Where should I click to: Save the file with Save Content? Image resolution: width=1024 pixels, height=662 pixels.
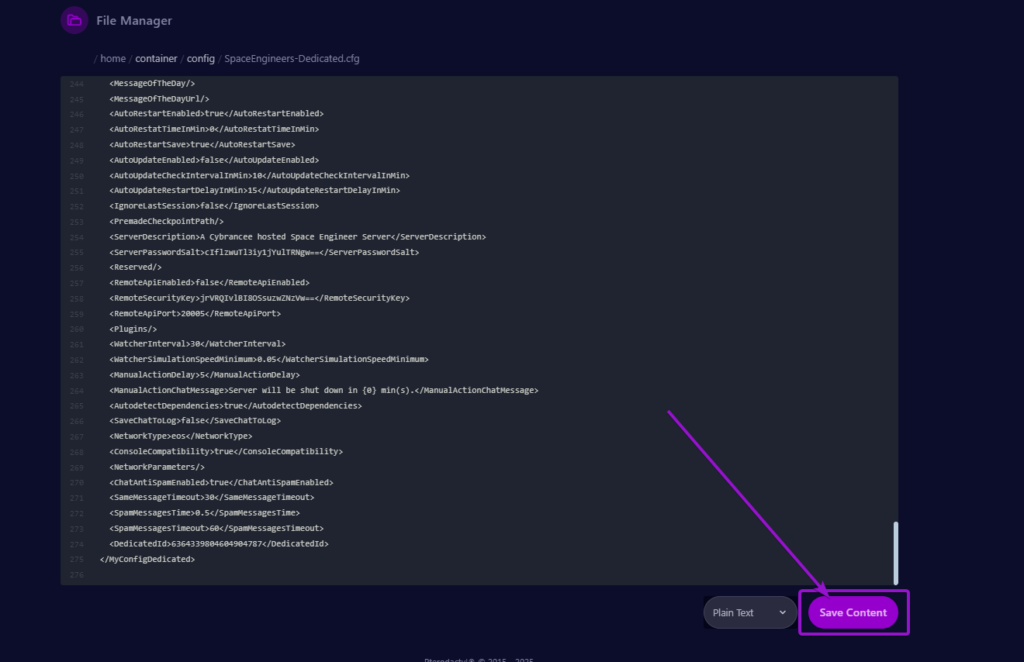tap(853, 612)
